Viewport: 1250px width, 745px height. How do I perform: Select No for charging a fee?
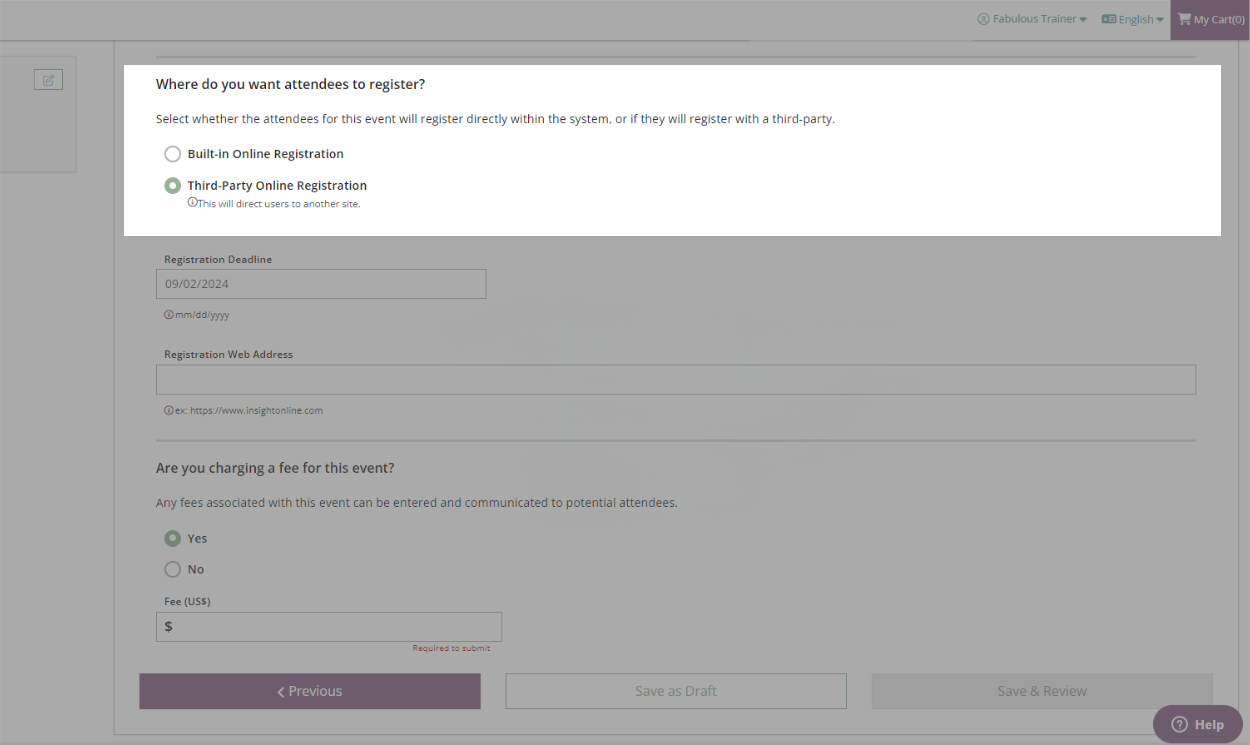tap(171, 569)
